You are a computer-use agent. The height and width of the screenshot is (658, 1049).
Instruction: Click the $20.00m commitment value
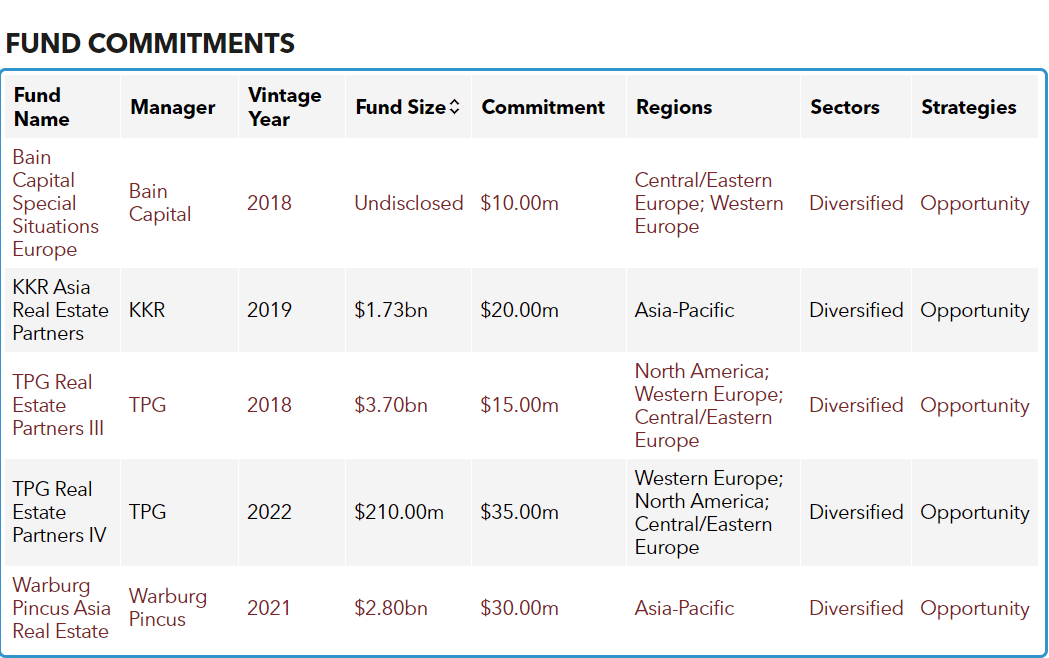point(519,310)
